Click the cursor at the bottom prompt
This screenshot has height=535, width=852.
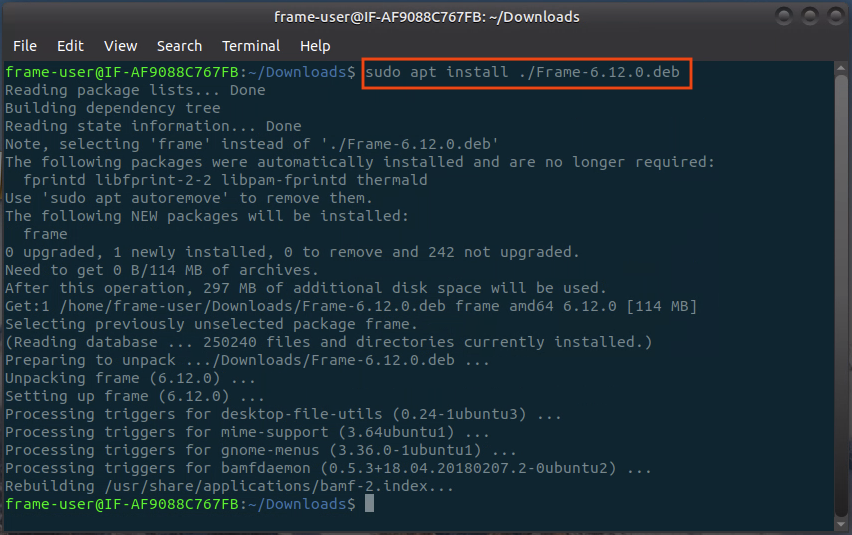[369, 503]
